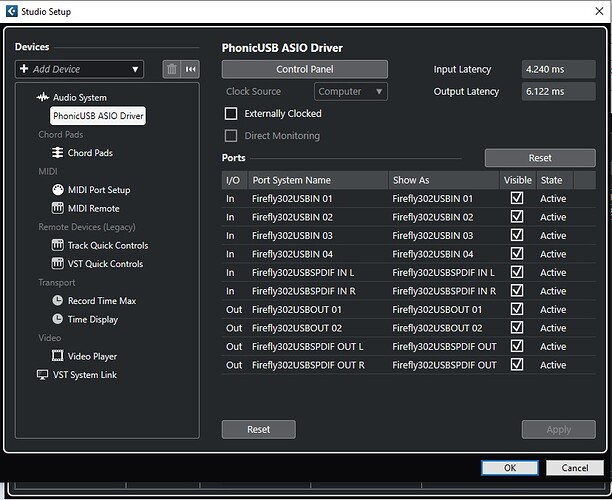Click the MIDI Remote icon
Image resolution: width=612 pixels, height=500 pixels.
[x=57, y=208]
